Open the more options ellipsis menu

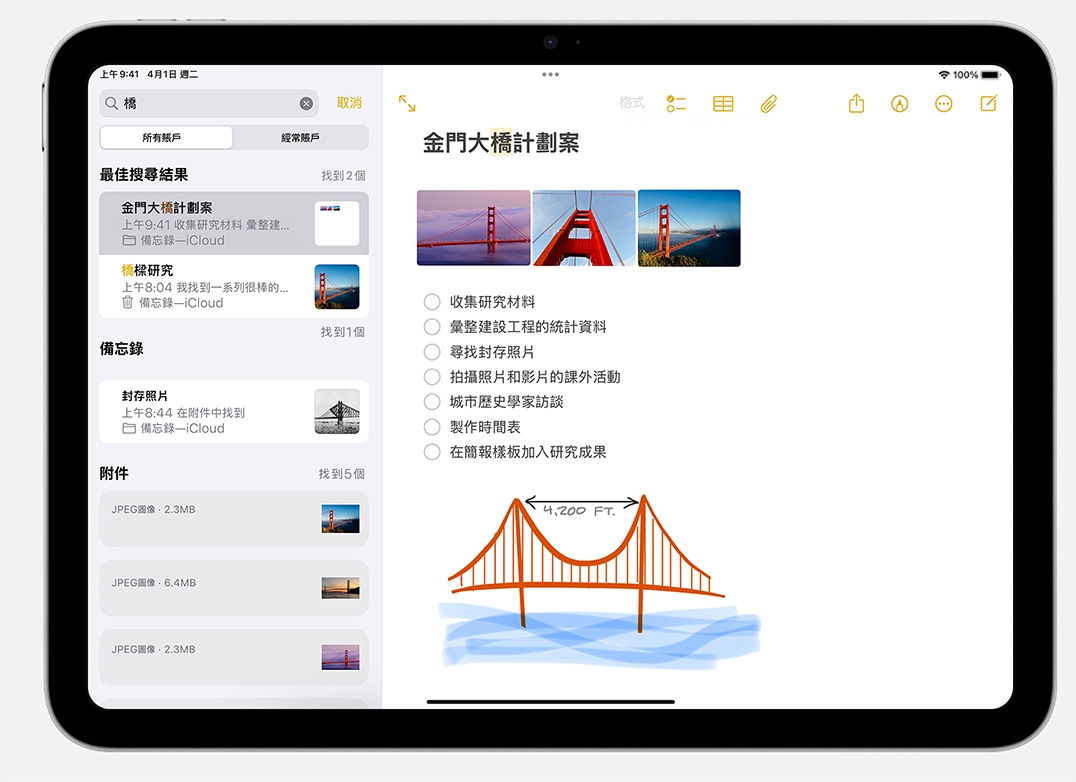[x=944, y=104]
